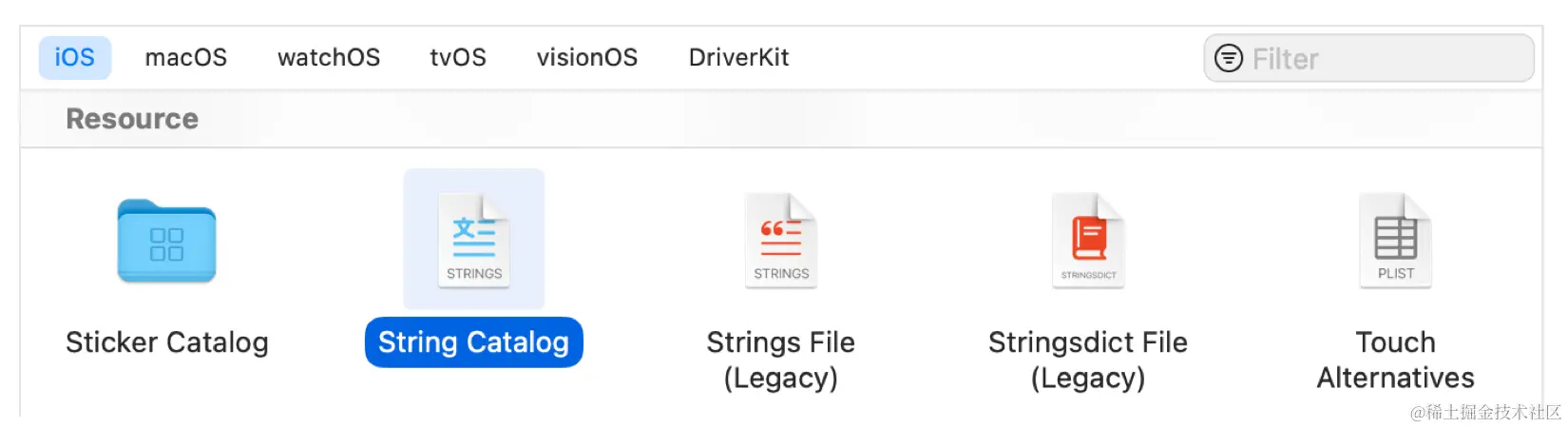Open the DriverKit tab
Image resolution: width=1568 pixels, height=428 pixels.
pos(738,58)
